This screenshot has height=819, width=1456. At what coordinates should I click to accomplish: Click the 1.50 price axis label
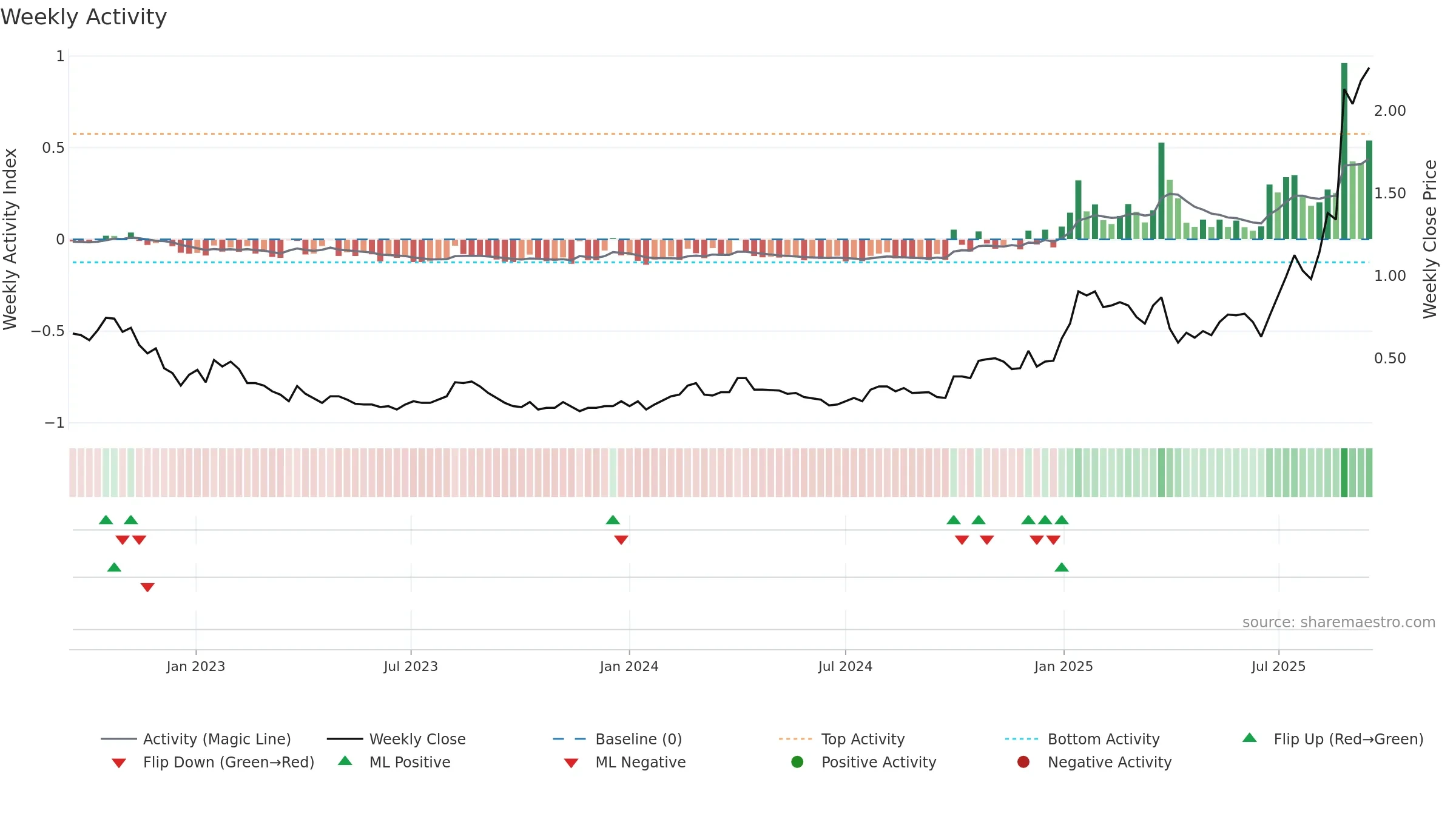(1390, 194)
